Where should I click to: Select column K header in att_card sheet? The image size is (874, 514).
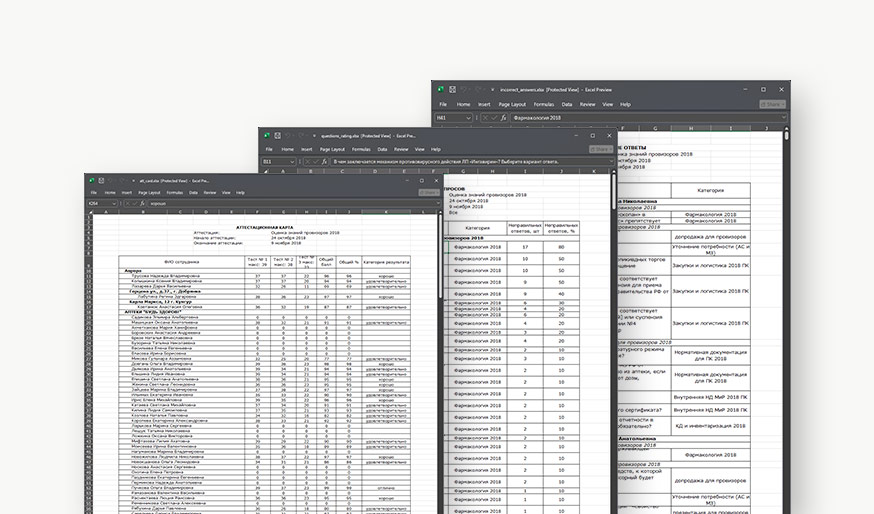coord(385,212)
